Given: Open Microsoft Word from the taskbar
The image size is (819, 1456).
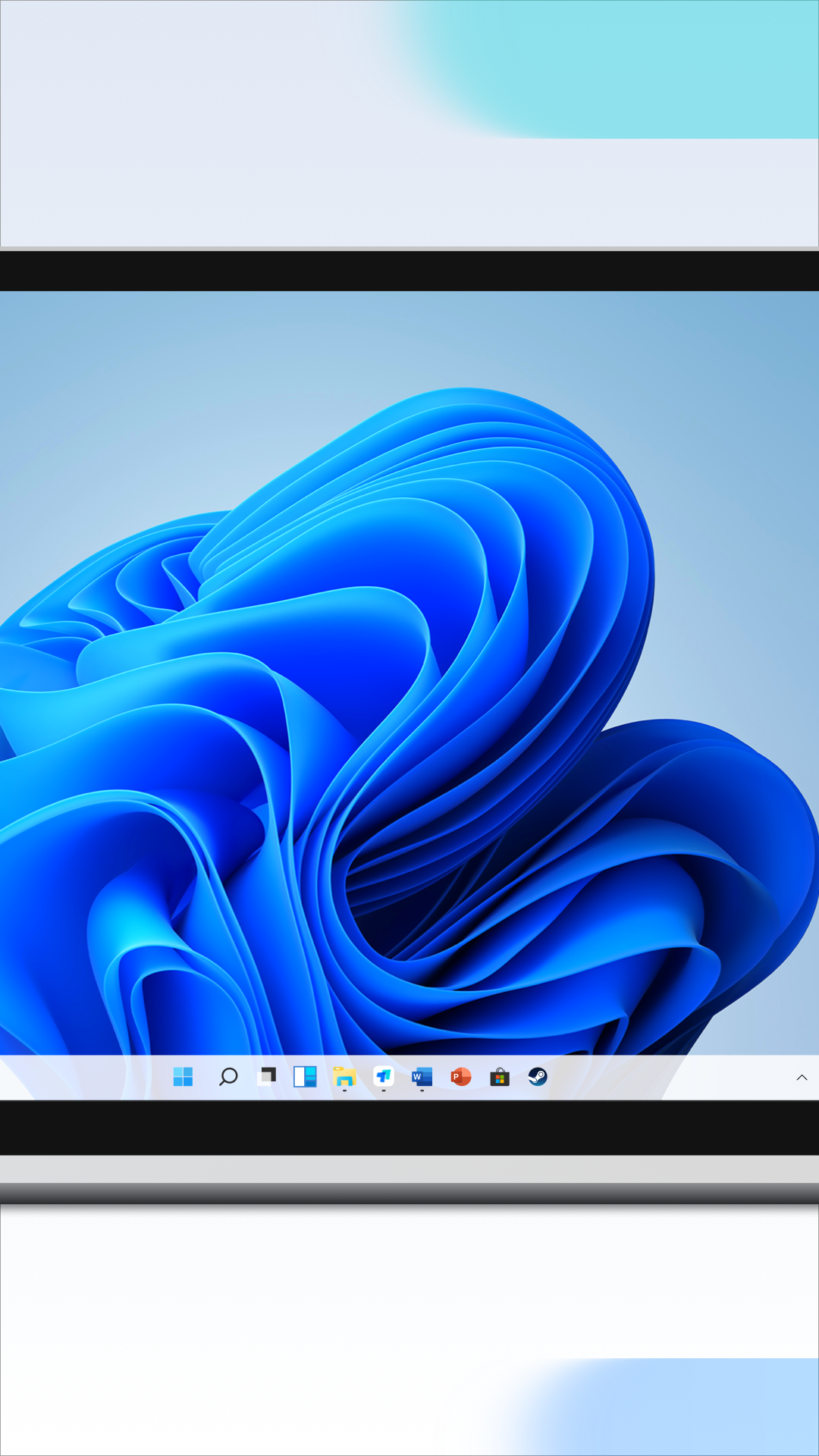Looking at the screenshot, I should tap(422, 1076).
